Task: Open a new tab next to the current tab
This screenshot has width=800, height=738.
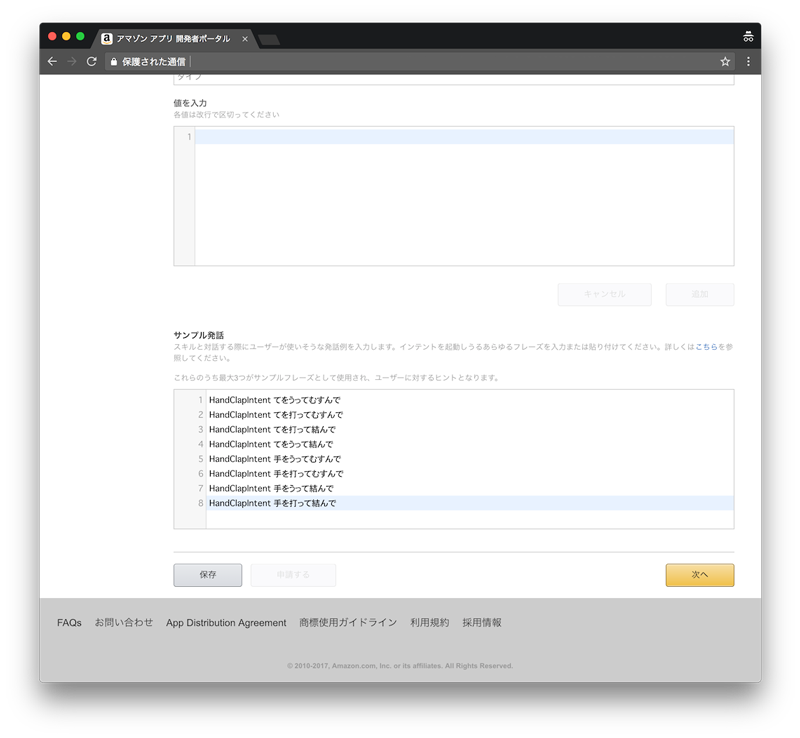Action: (x=269, y=39)
